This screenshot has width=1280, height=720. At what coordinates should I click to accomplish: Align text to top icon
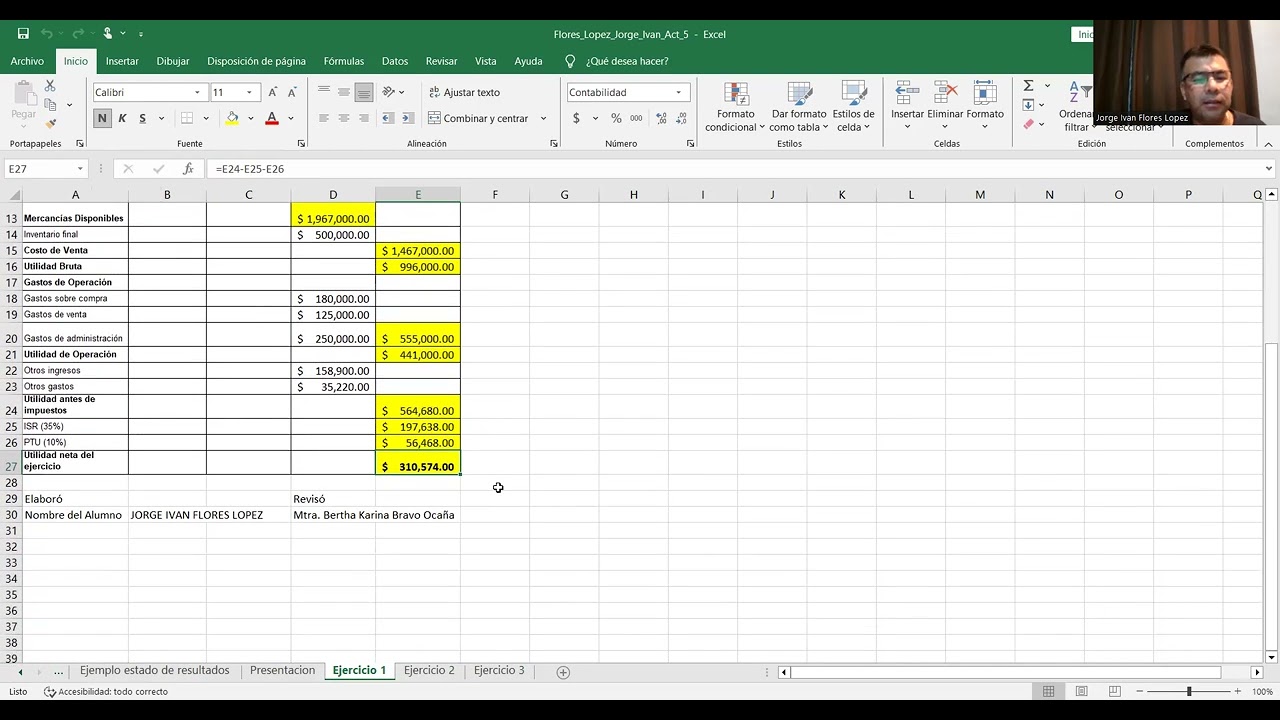(324, 92)
